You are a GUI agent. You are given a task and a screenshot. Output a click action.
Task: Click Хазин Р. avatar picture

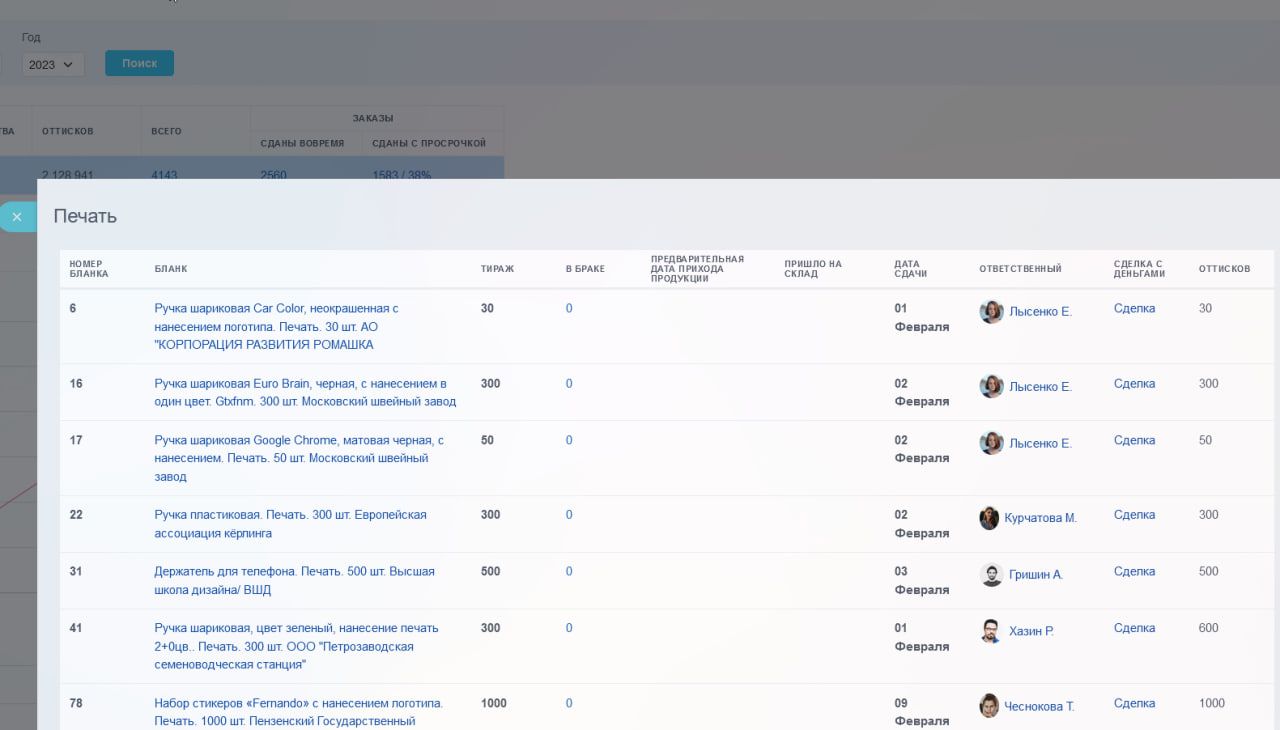pyautogui.click(x=990, y=631)
